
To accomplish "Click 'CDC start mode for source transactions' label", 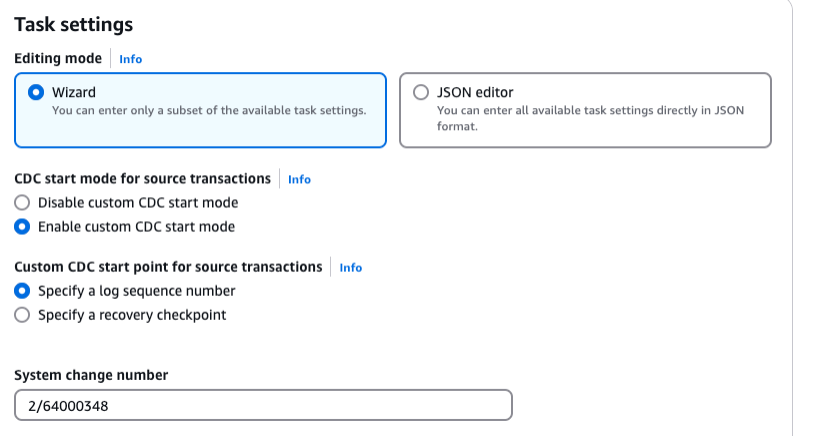I will [142, 179].
